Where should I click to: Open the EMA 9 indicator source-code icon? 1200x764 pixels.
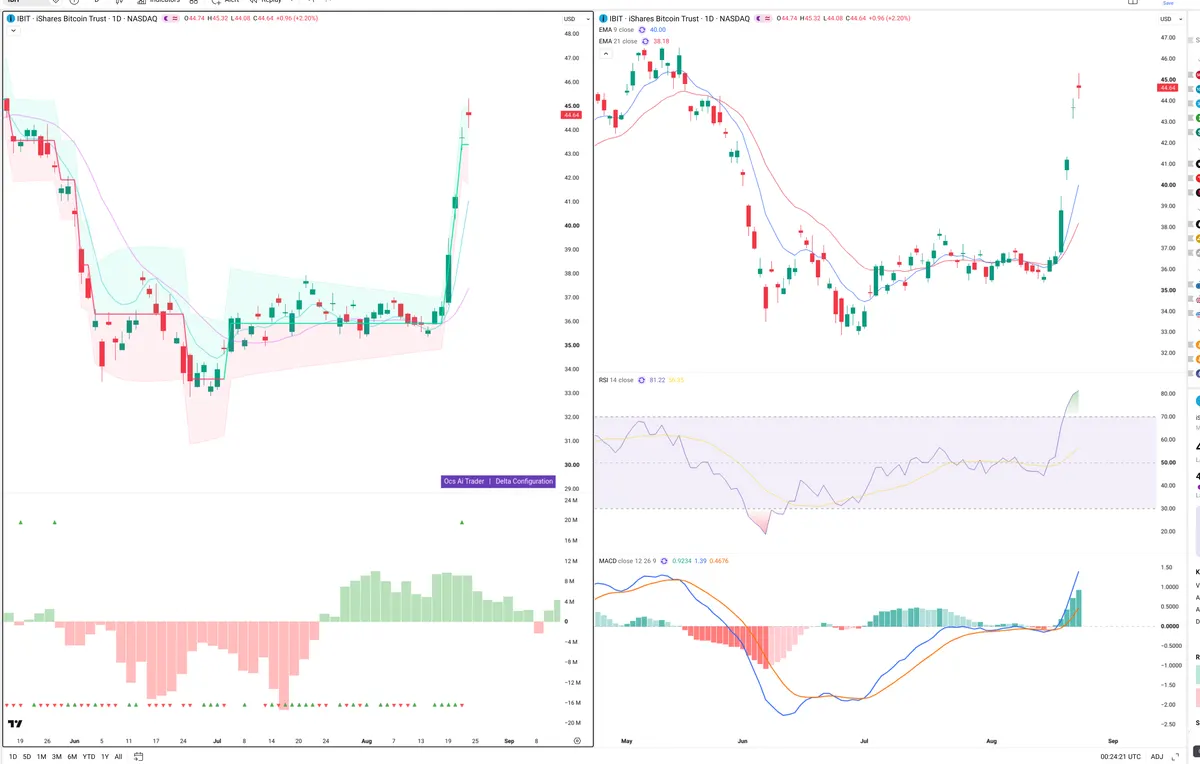pyautogui.click(x=643, y=30)
